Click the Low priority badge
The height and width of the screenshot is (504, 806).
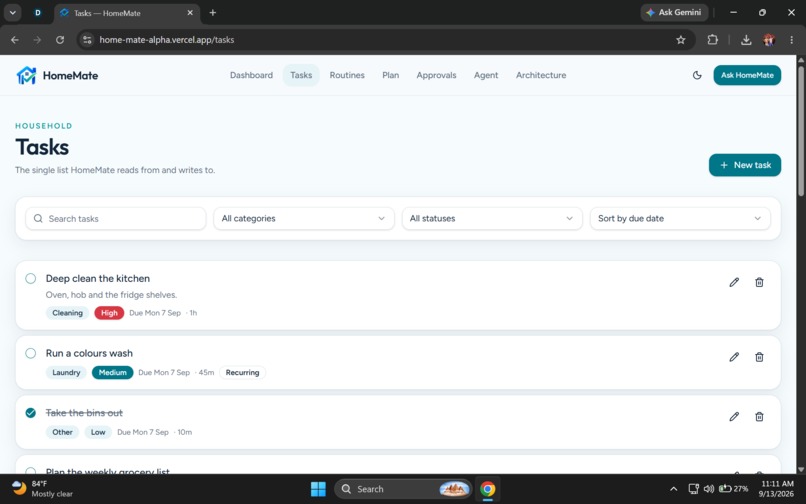coord(98,432)
